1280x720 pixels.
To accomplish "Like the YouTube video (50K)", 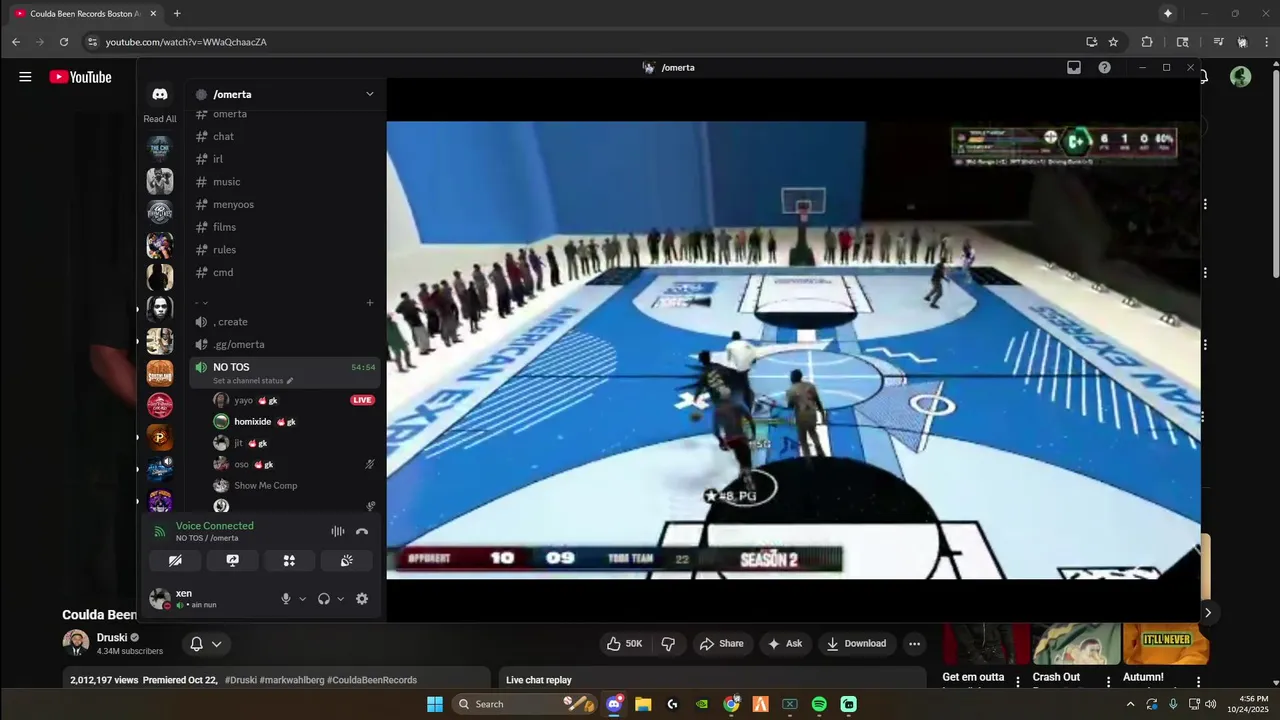I will pos(624,644).
